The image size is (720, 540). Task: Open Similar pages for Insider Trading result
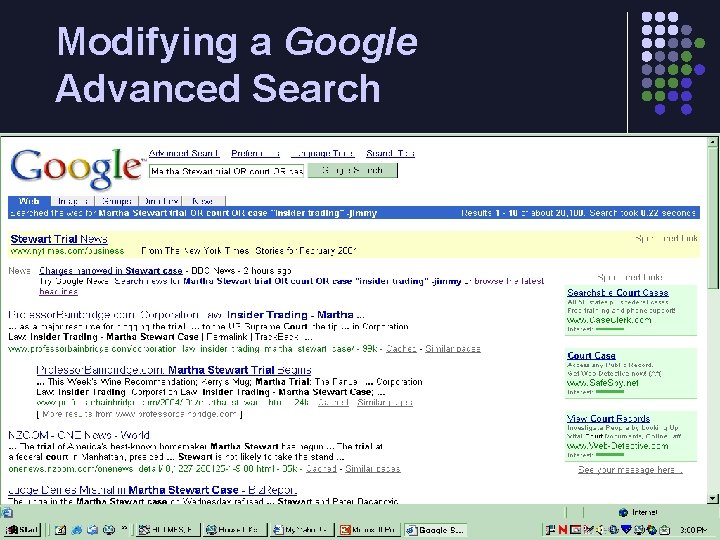[x=453, y=349]
